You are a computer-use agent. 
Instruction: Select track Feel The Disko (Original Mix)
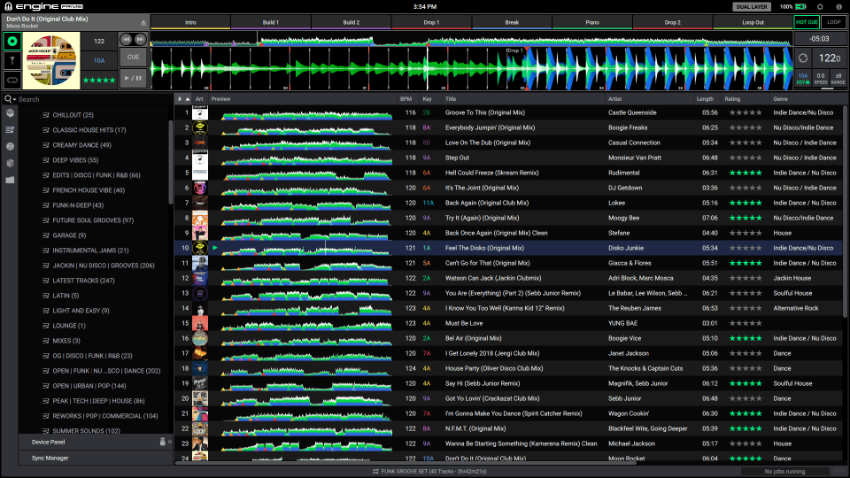[x=485, y=248]
